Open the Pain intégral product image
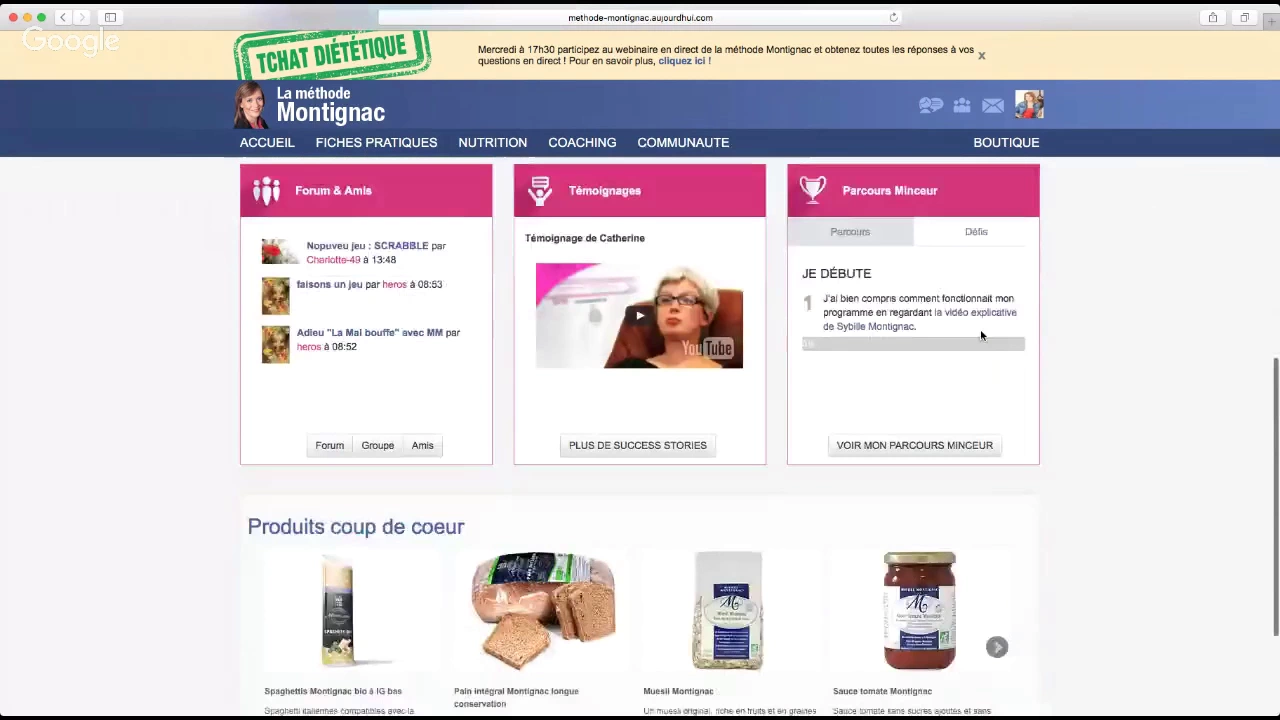This screenshot has width=1280, height=720. [x=543, y=610]
